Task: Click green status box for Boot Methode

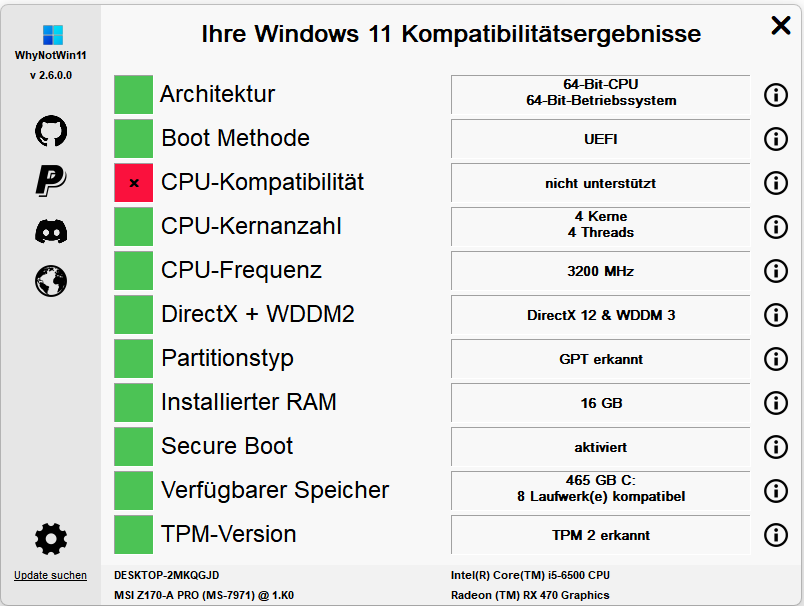Action: coord(133,138)
